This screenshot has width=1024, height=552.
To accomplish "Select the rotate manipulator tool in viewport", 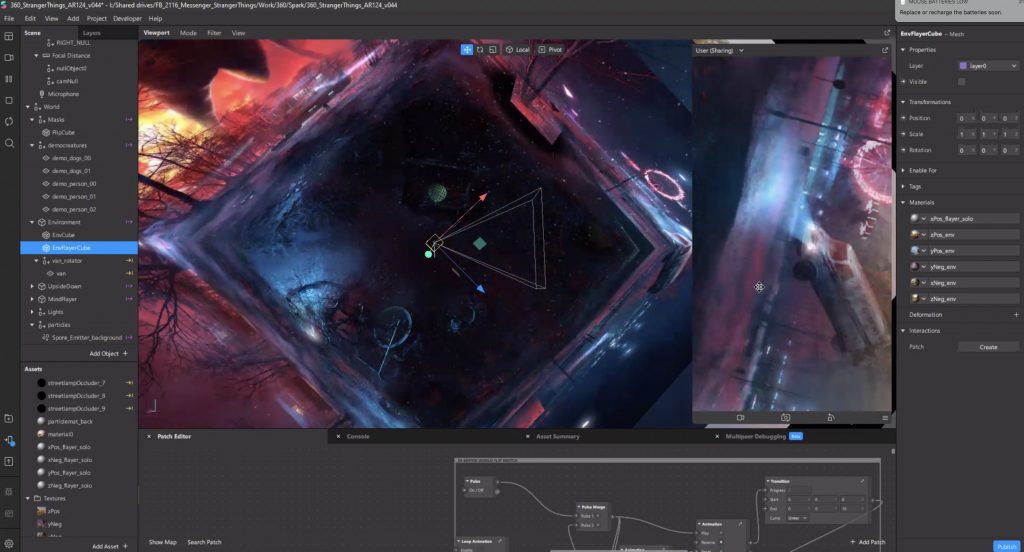I will click(480, 50).
